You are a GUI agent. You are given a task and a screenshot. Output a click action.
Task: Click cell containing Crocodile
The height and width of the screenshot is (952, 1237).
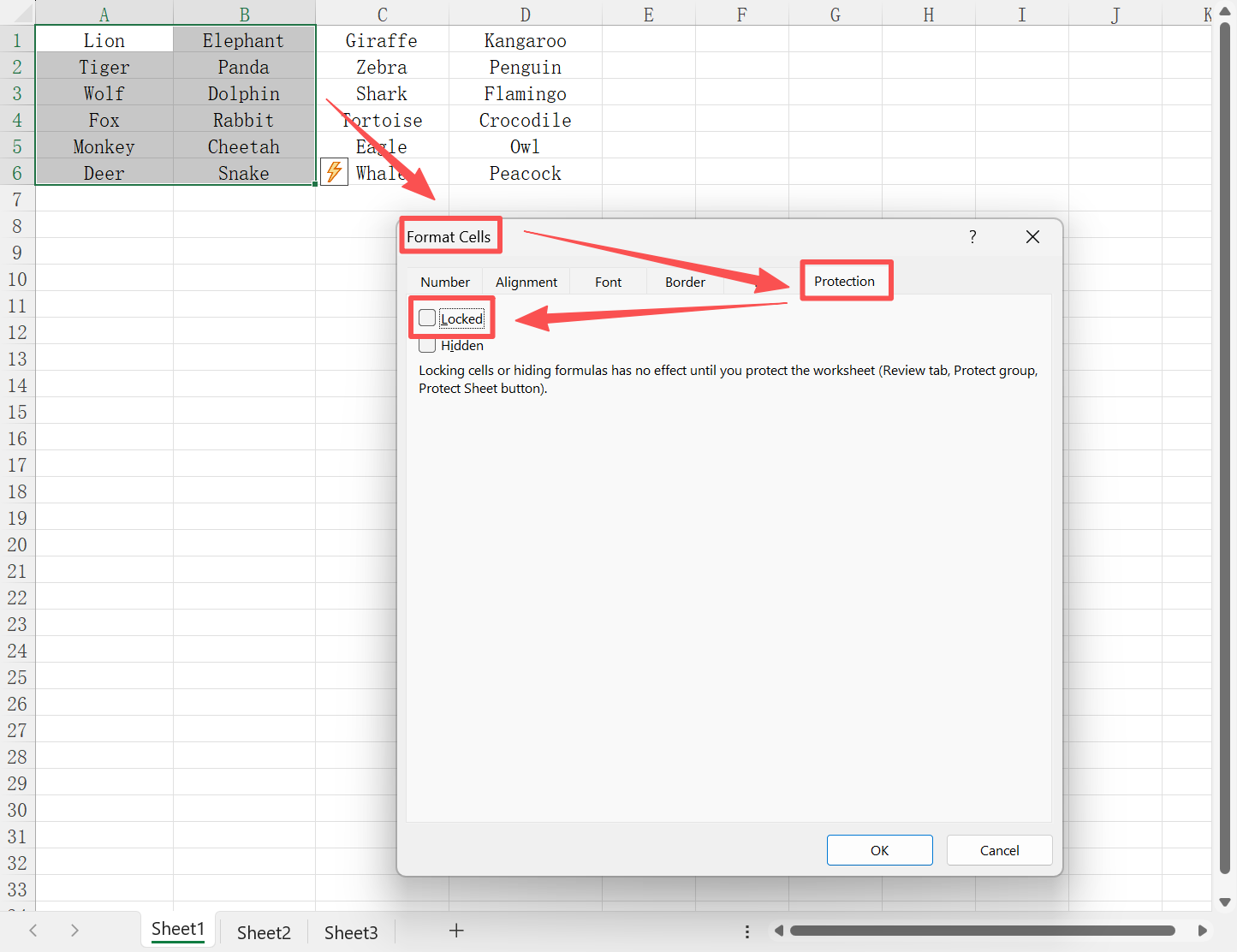pyautogui.click(x=526, y=120)
